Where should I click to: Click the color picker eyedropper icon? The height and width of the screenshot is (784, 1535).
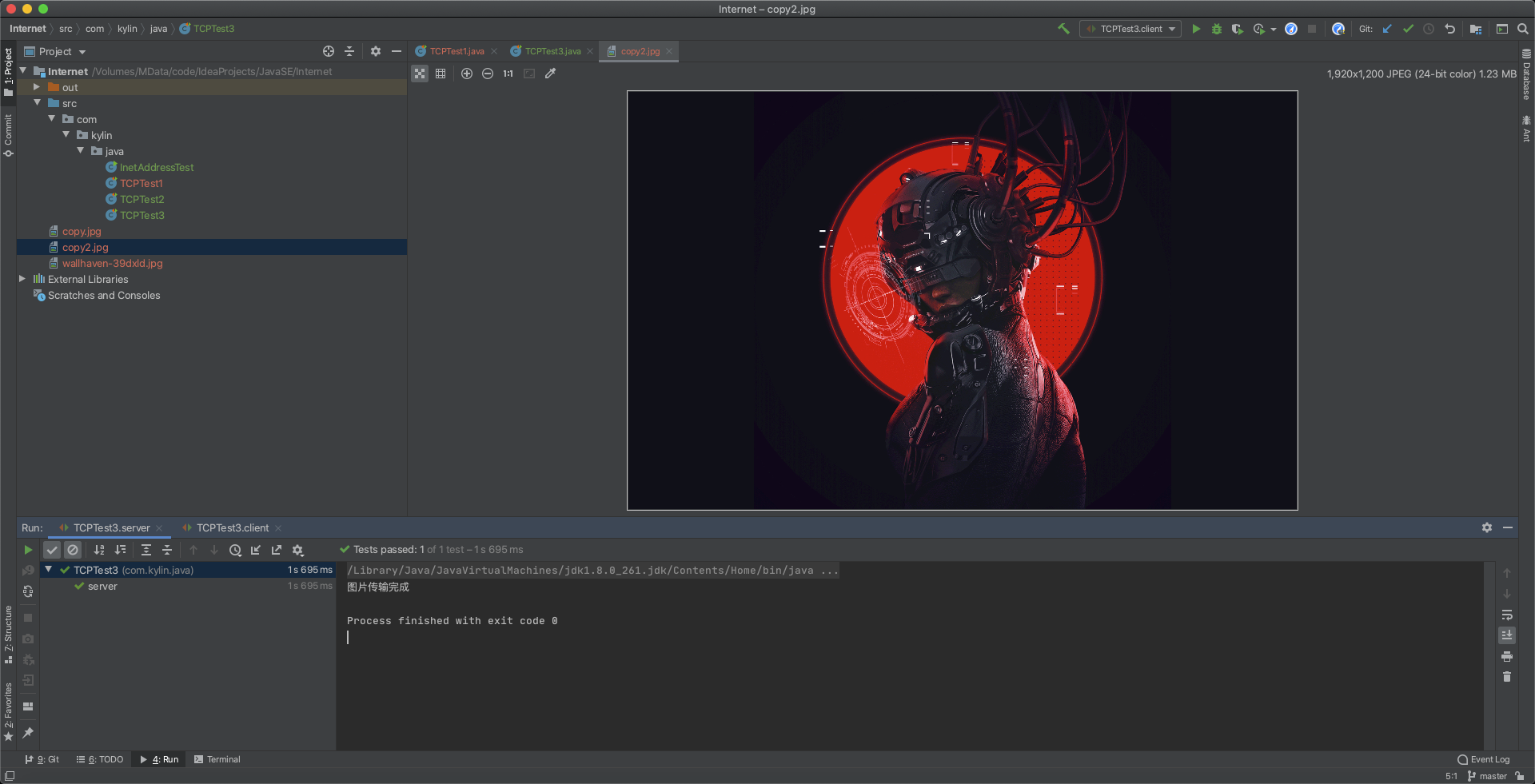(550, 74)
